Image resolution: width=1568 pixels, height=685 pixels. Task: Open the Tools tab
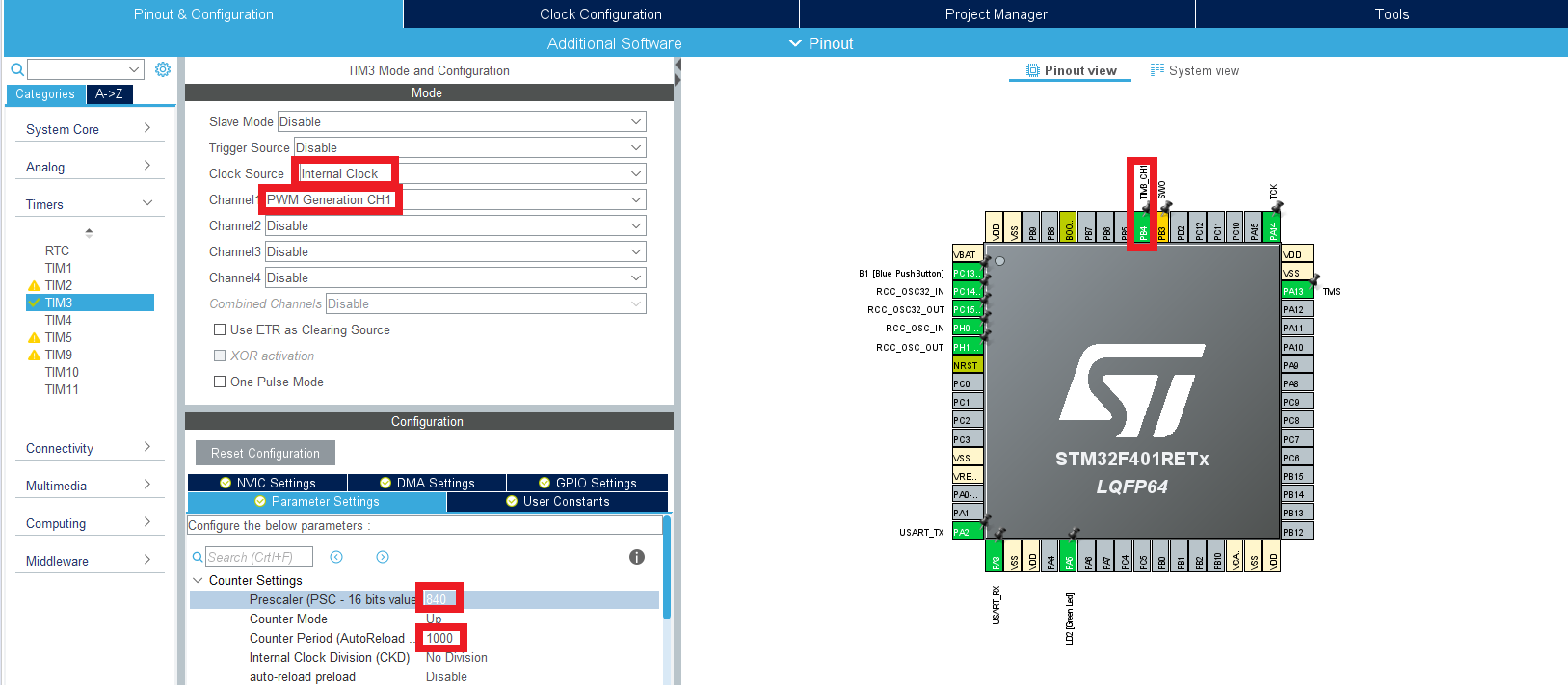pyautogui.click(x=1392, y=14)
